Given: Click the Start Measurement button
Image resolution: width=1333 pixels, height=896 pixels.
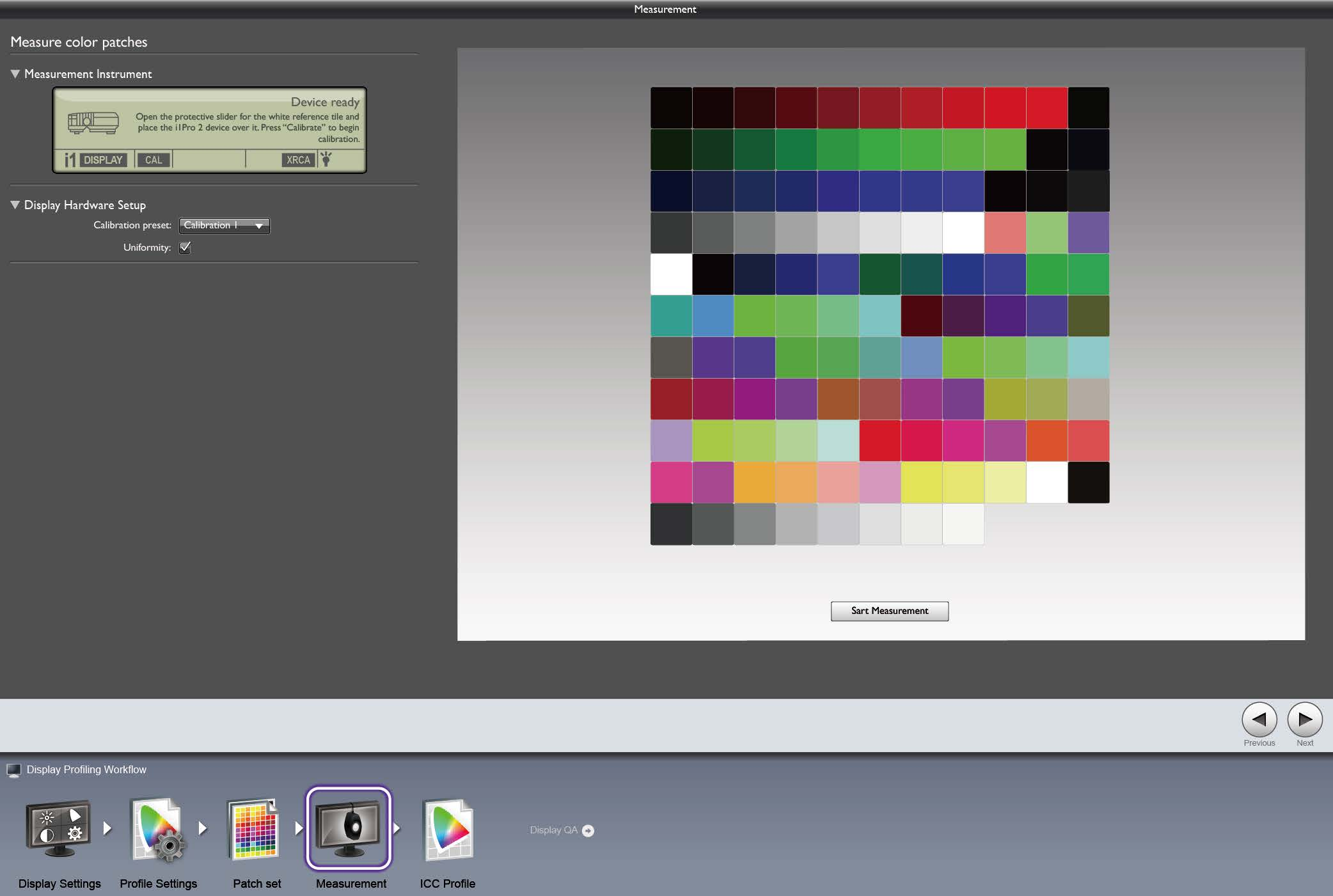Looking at the screenshot, I should click(889, 610).
